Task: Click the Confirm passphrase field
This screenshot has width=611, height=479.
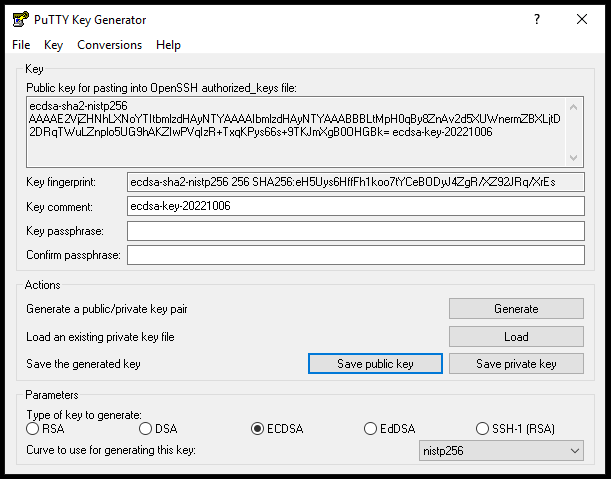Action: 356,255
